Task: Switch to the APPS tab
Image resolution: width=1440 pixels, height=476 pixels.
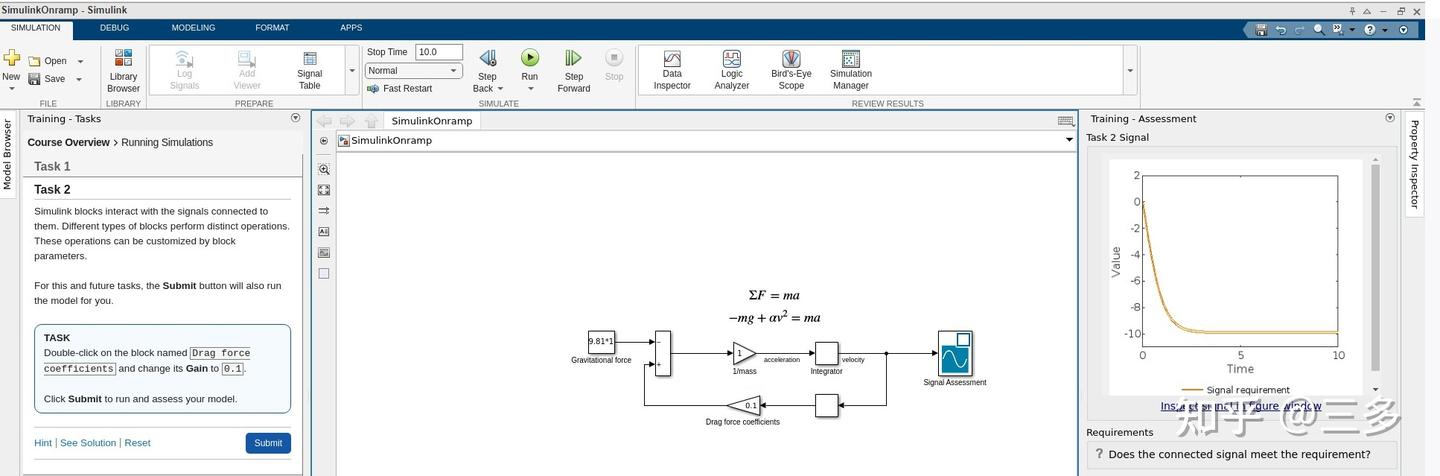Action: pyautogui.click(x=351, y=28)
